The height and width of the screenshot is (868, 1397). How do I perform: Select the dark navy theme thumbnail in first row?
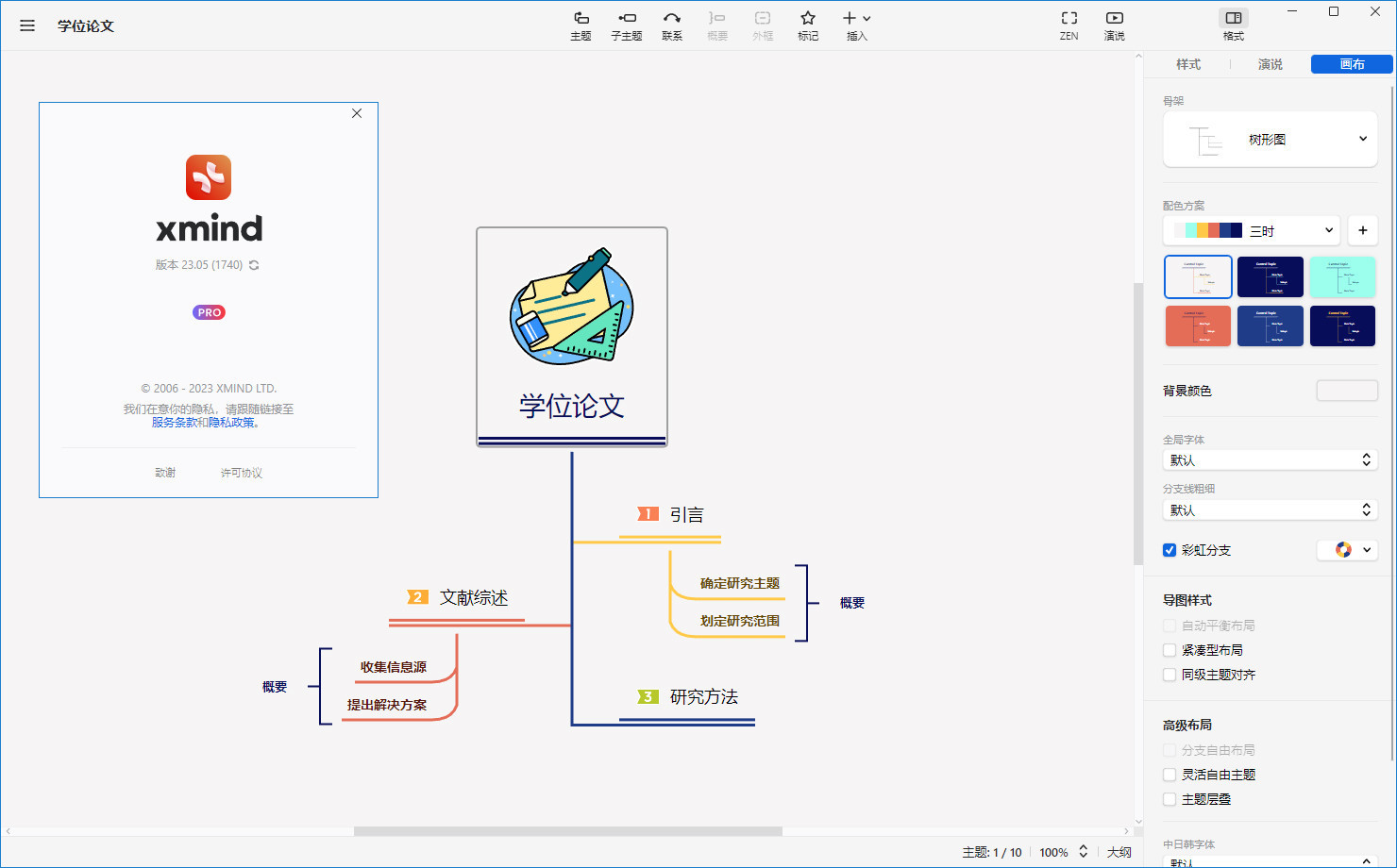pyautogui.click(x=1271, y=276)
